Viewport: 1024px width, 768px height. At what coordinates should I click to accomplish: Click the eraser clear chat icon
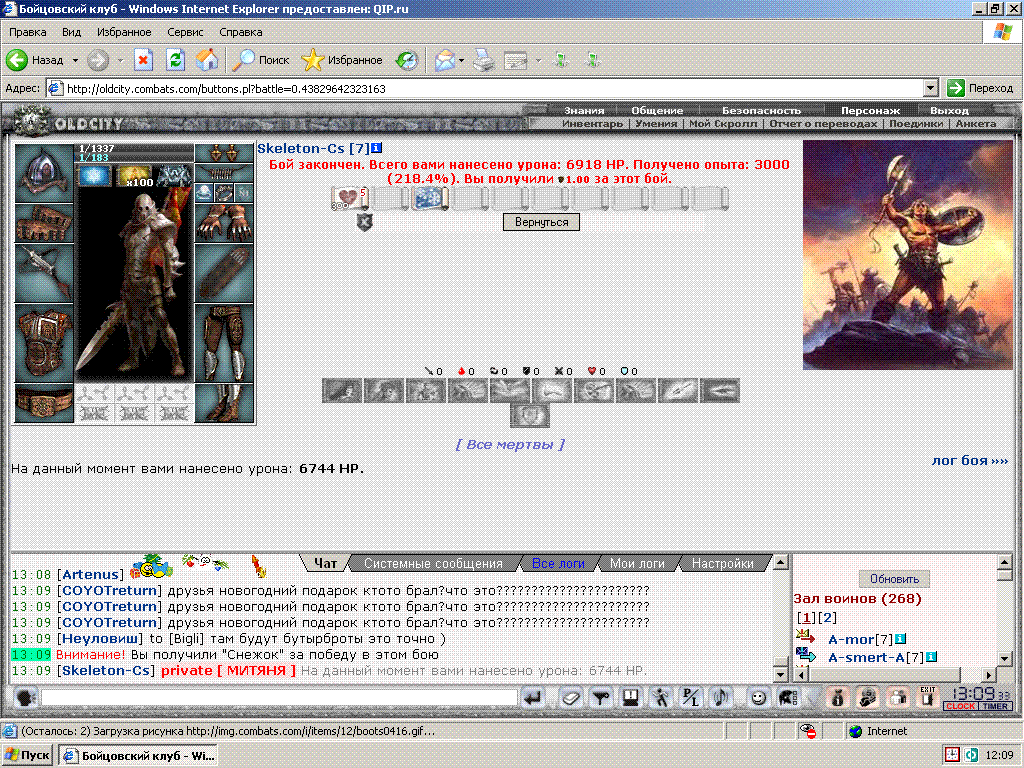coord(570,698)
